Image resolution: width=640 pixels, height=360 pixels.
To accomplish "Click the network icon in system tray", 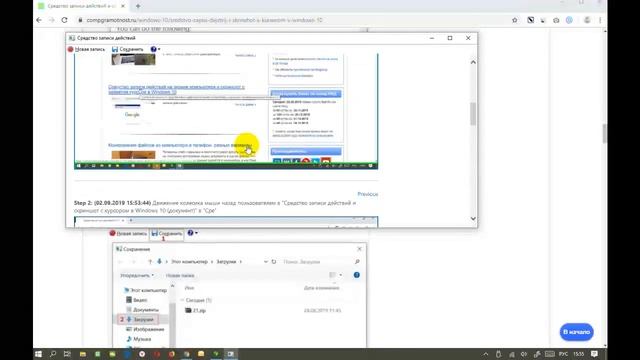I will (511, 354).
